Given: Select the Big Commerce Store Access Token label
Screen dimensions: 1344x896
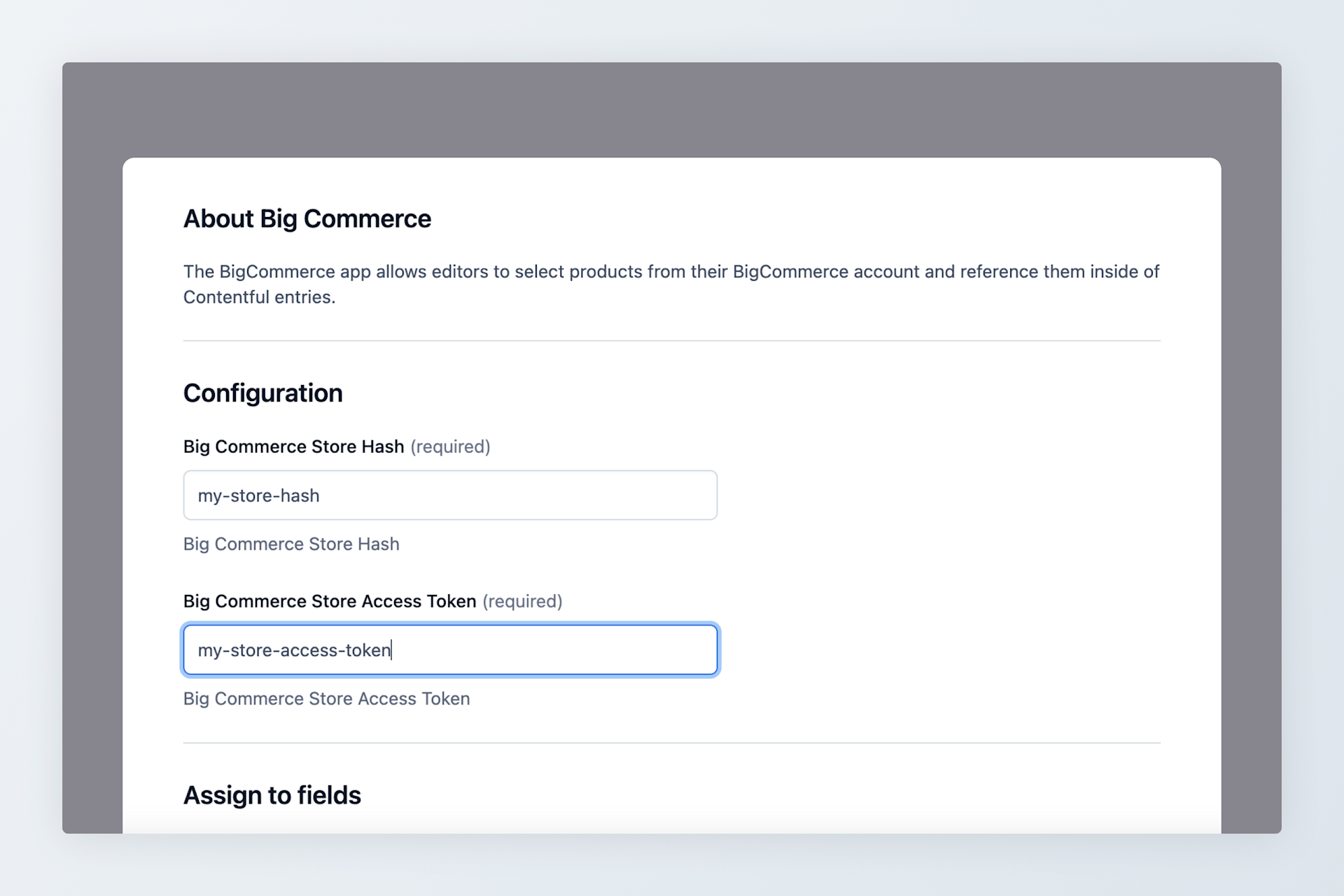Looking at the screenshot, I should [331, 601].
